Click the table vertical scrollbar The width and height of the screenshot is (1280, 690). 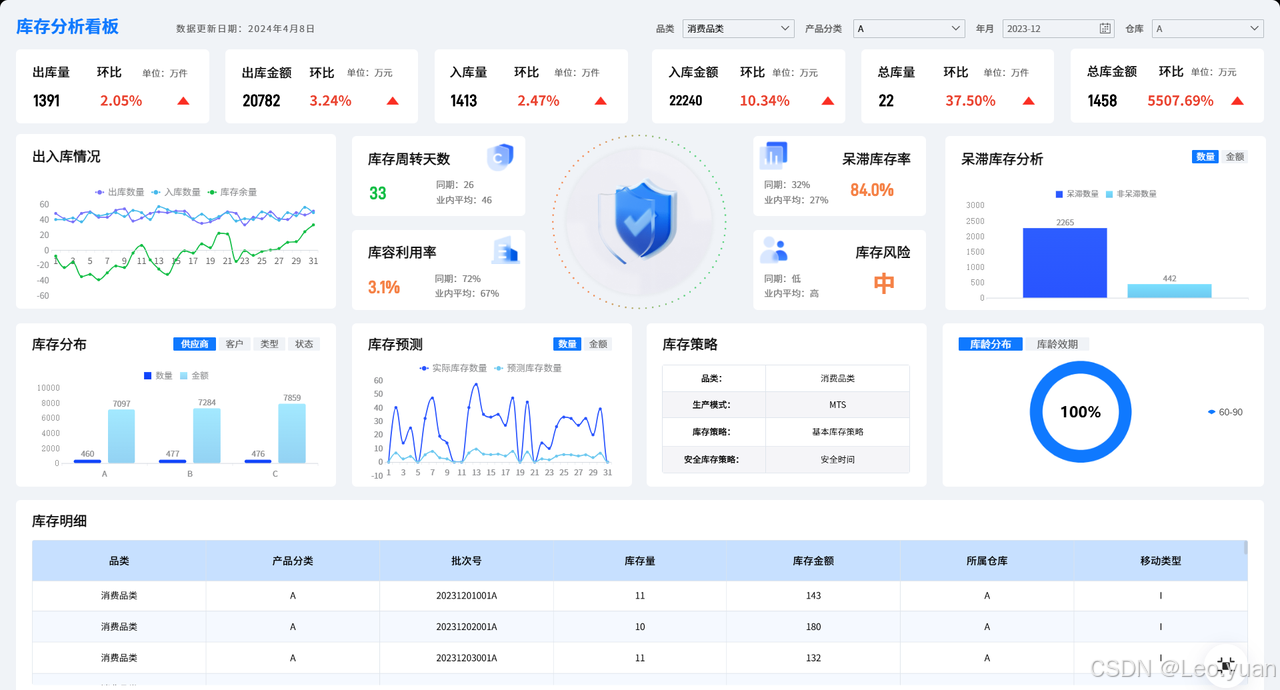coord(1245,547)
